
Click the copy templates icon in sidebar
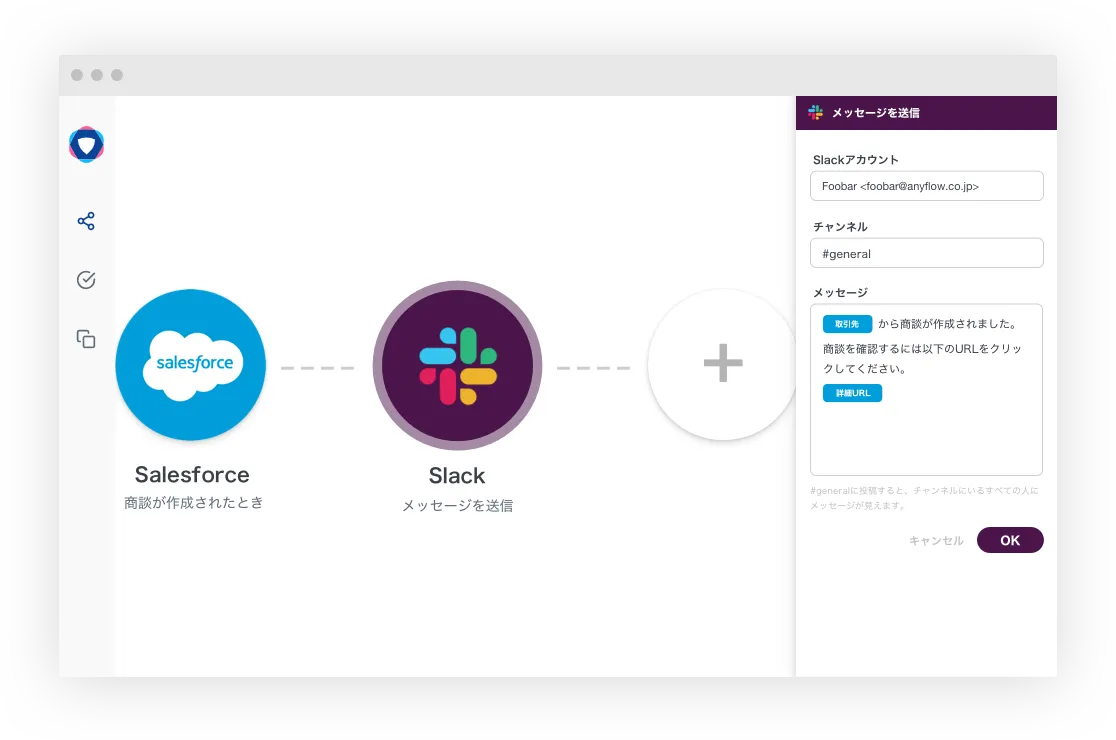point(86,339)
